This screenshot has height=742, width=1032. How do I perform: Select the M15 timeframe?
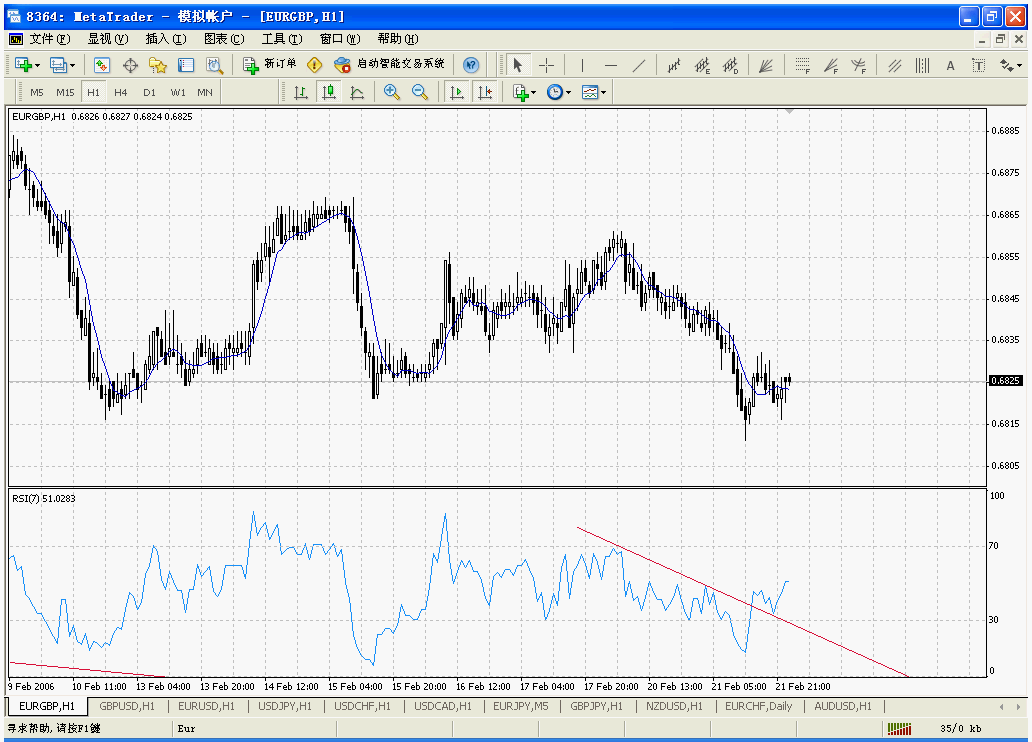[x=65, y=92]
